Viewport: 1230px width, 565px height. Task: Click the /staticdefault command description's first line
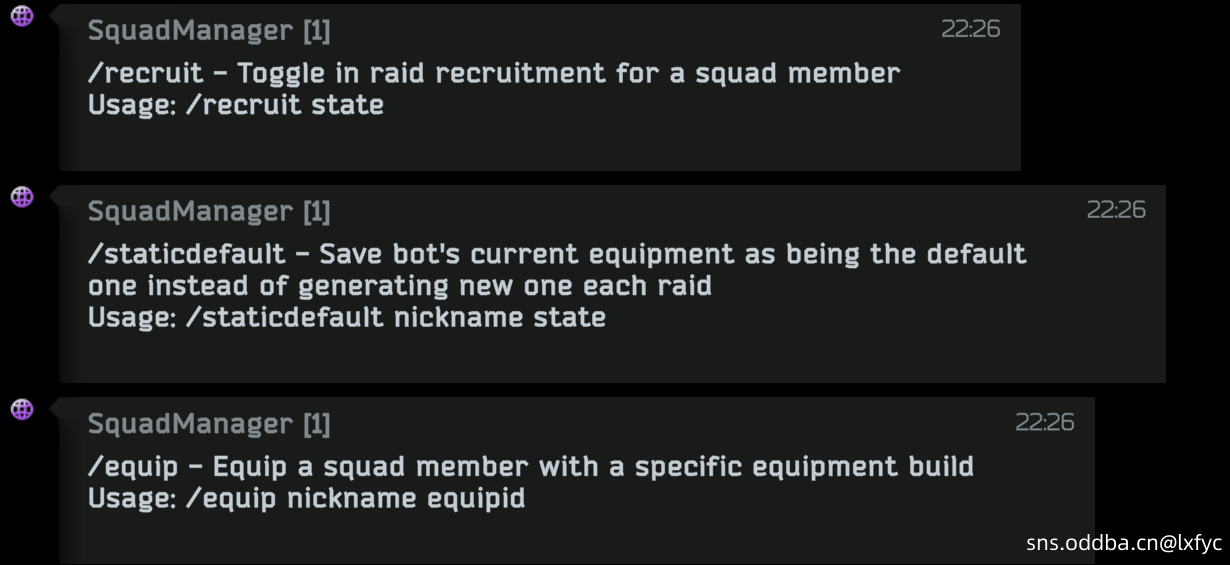557,254
